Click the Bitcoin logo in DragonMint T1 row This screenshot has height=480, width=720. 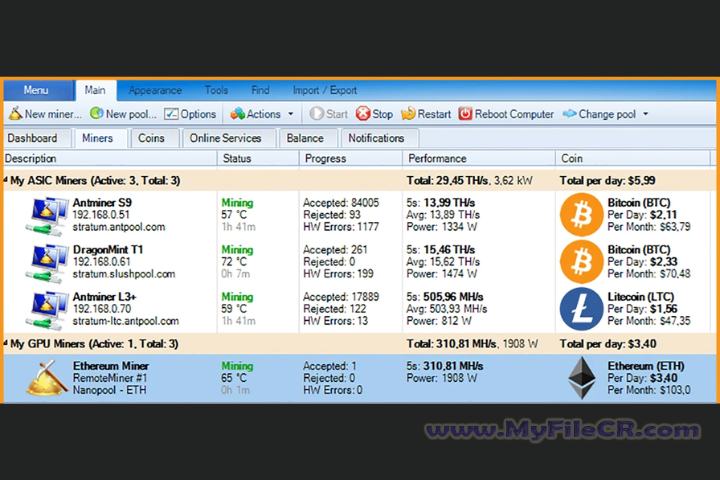point(581,262)
